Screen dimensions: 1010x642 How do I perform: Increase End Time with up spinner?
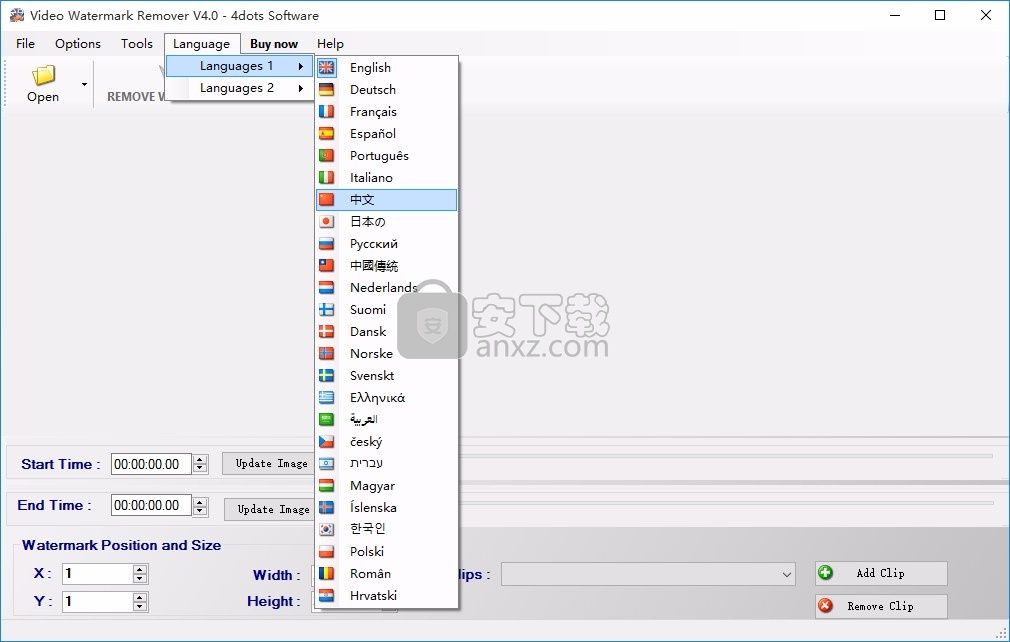[x=200, y=501]
